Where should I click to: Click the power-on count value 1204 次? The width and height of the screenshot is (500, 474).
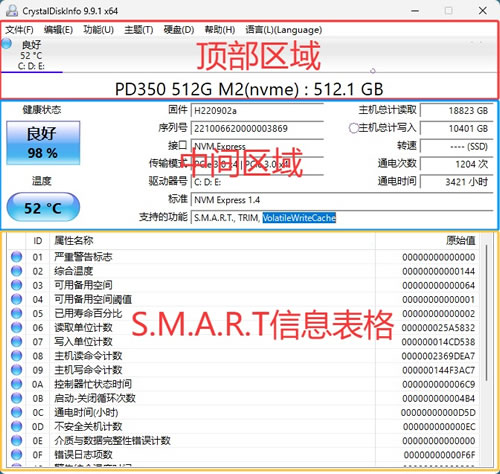point(456,164)
